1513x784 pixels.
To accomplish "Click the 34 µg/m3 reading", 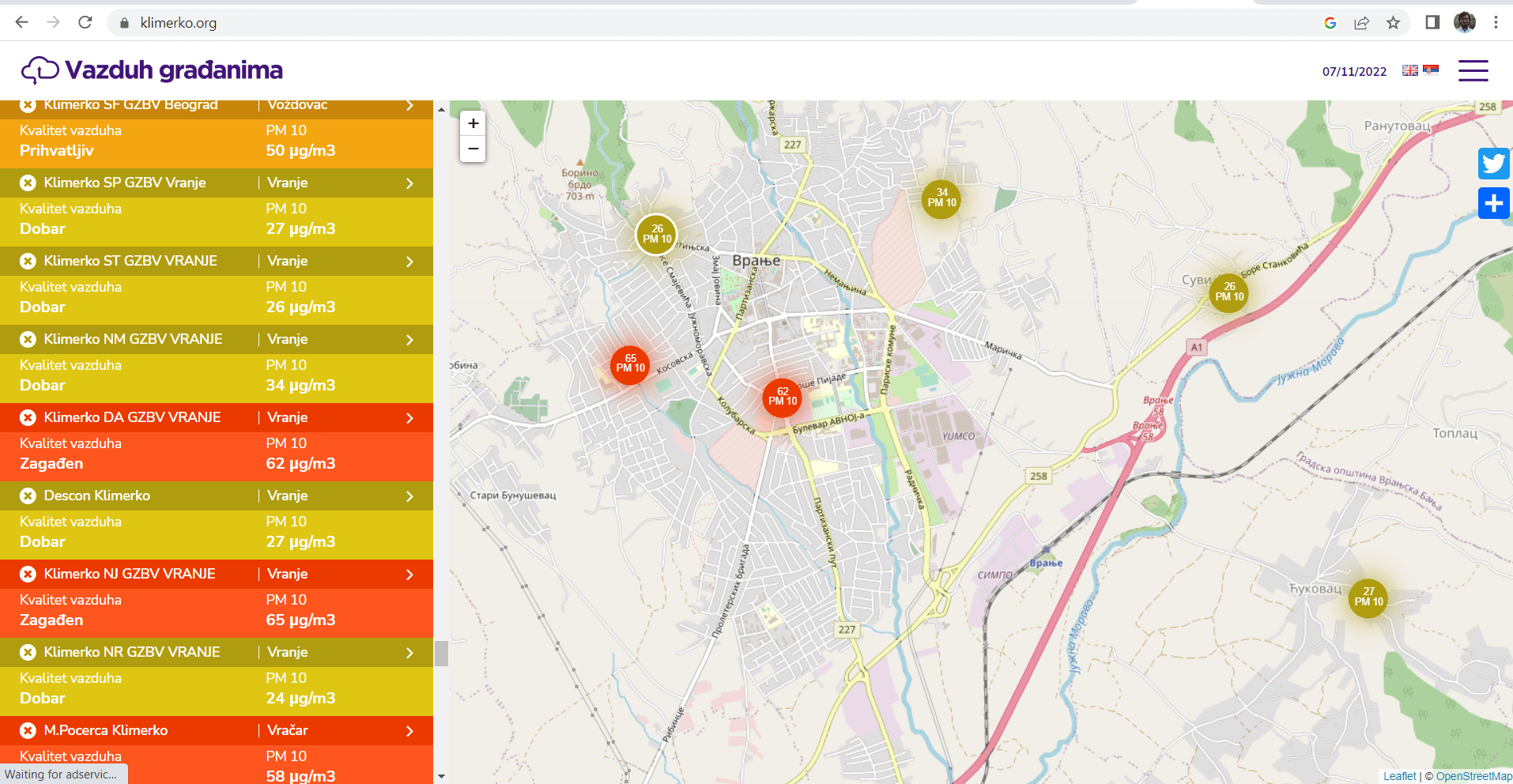I will [x=300, y=386].
